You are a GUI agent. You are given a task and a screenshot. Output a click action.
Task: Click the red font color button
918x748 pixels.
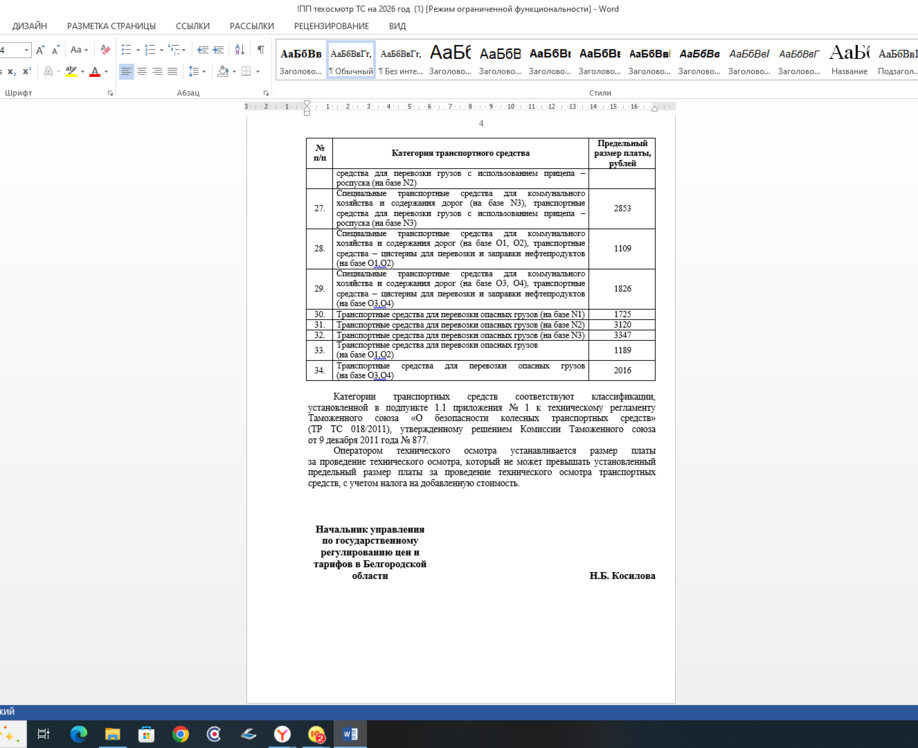point(94,72)
